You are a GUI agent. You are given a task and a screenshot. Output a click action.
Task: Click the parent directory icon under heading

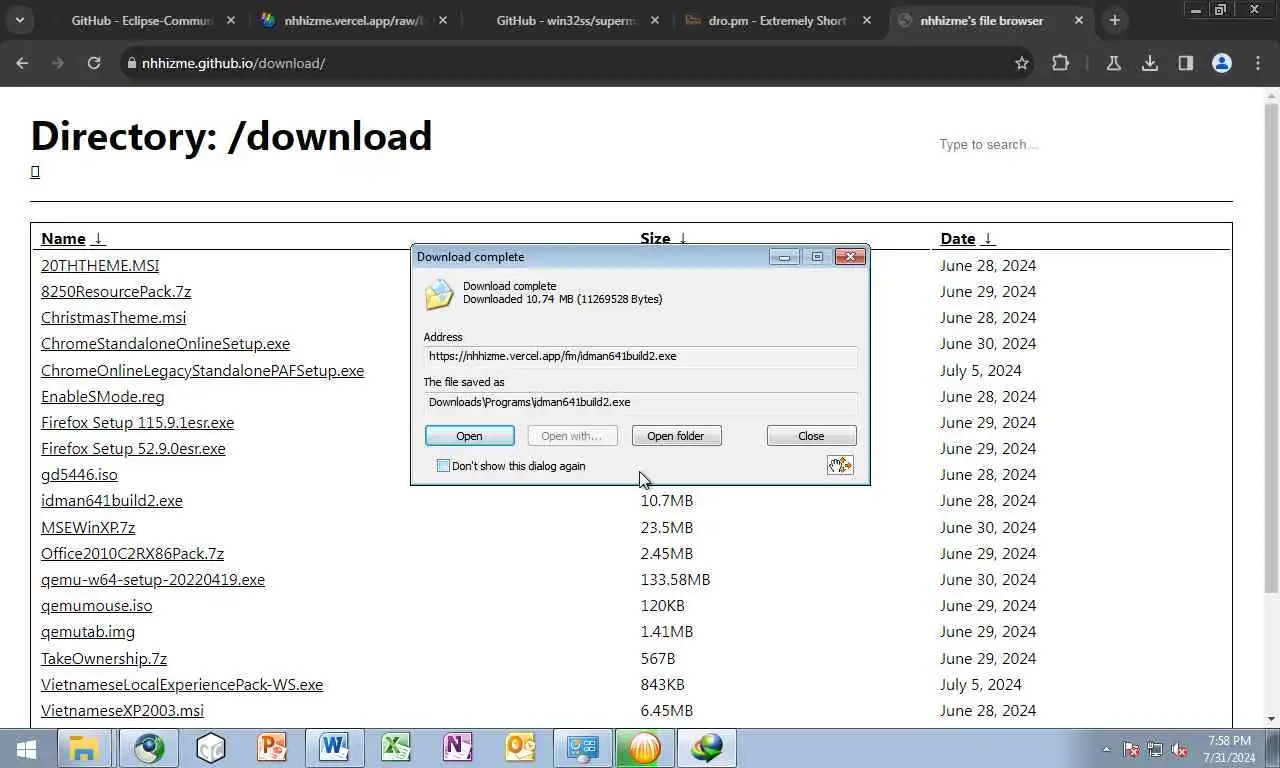[35, 172]
